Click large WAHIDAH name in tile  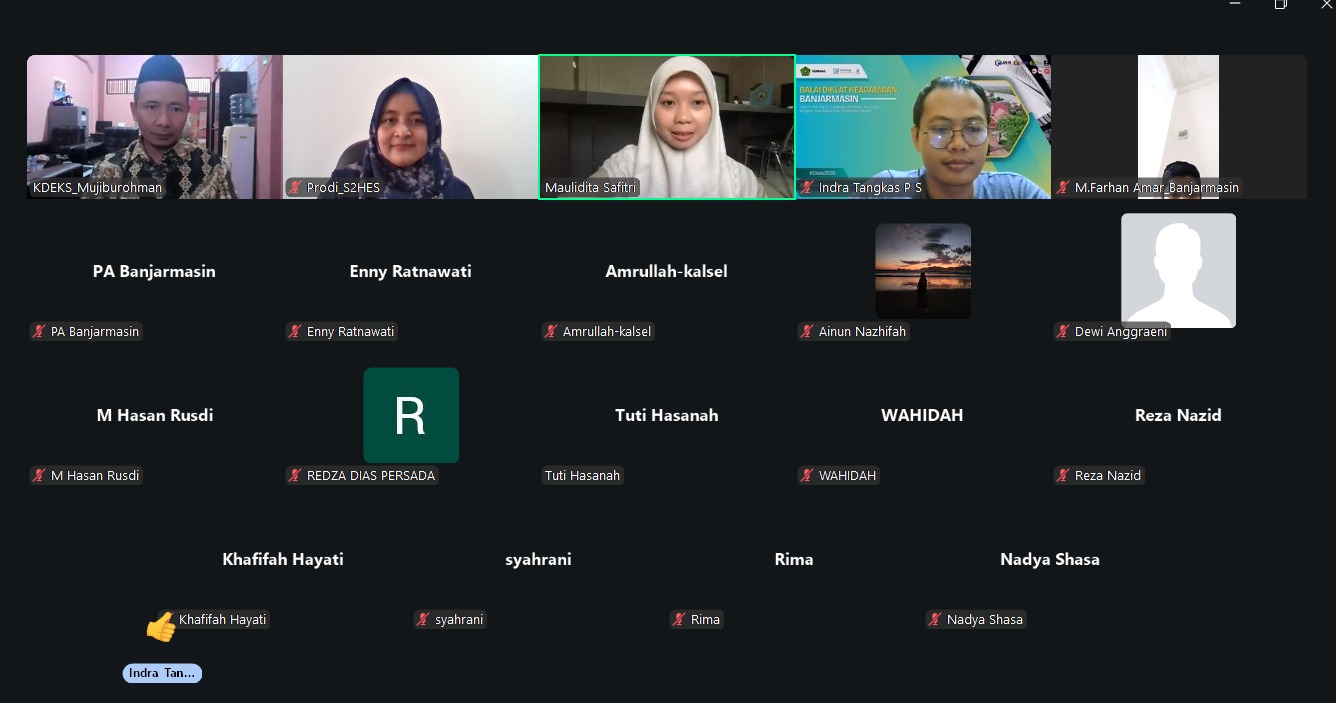pos(922,415)
